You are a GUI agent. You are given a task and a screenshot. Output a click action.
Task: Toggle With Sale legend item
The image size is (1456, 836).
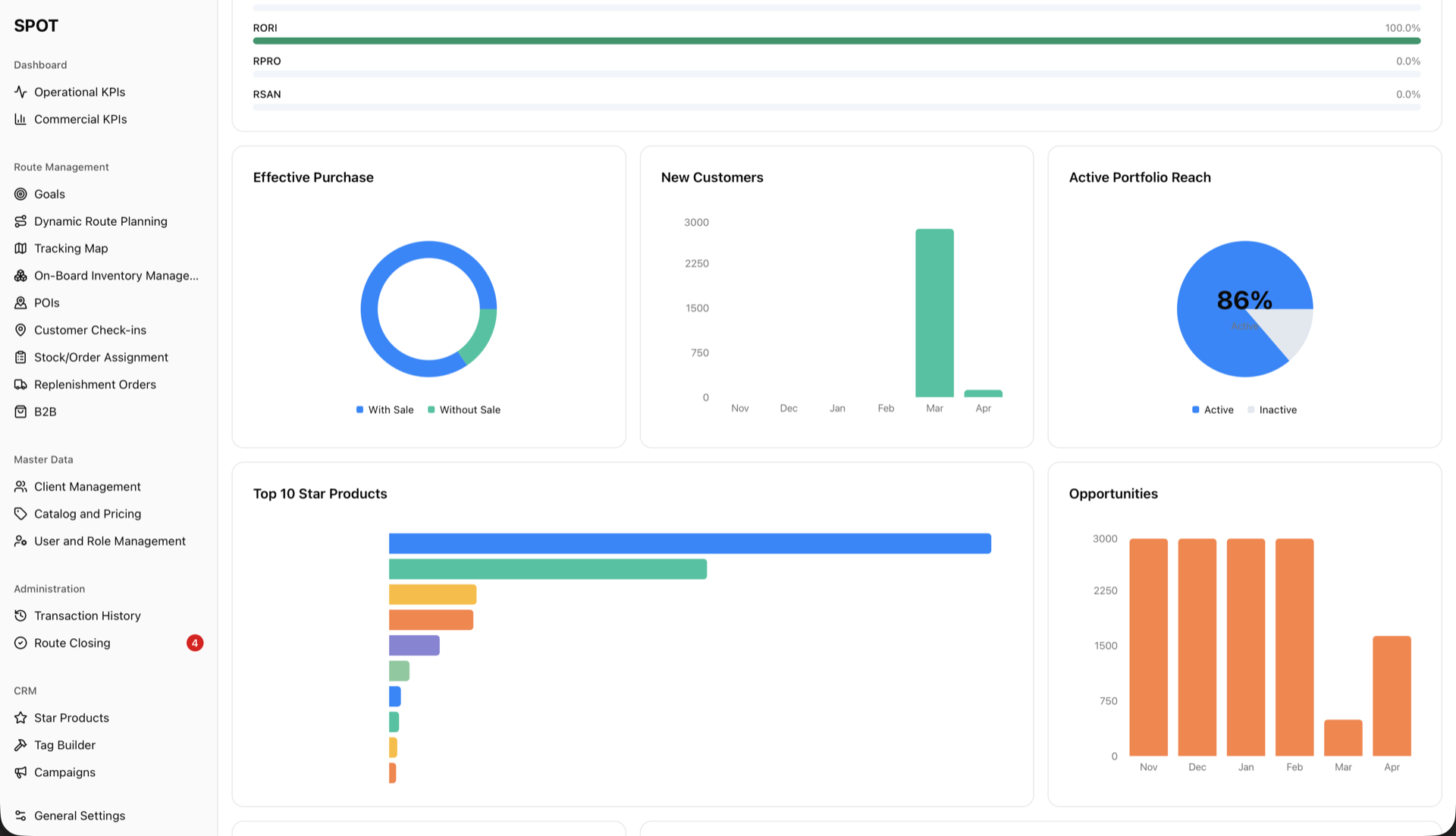point(384,410)
